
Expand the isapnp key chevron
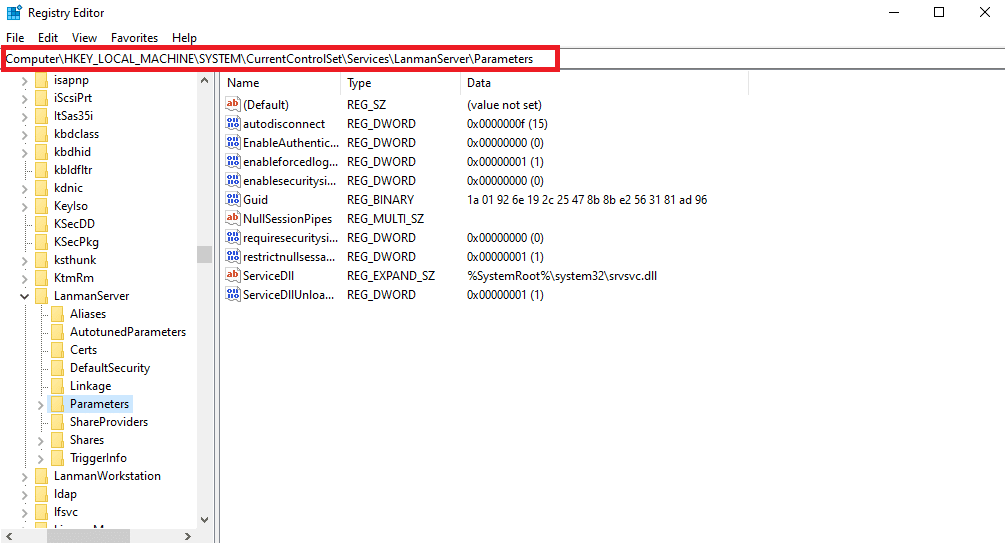click(24, 81)
